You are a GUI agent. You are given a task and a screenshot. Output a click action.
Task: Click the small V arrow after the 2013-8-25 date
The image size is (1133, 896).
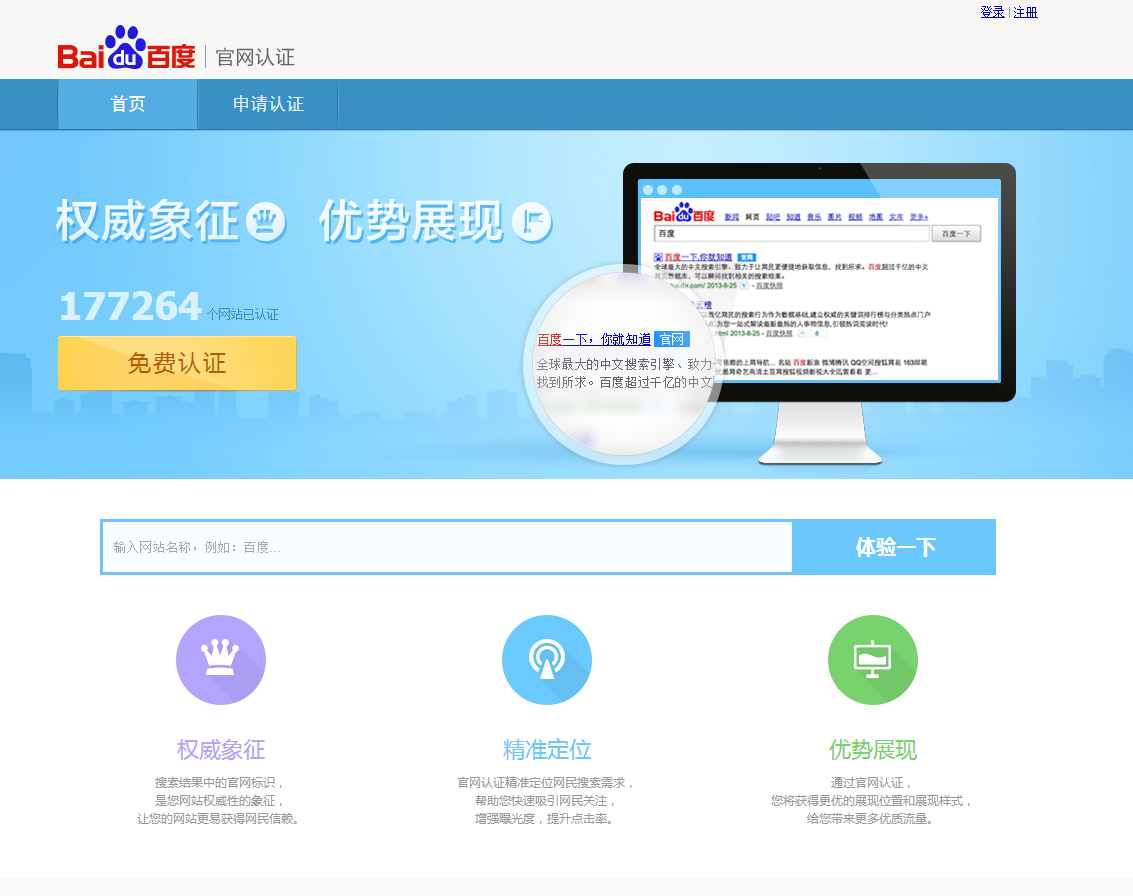coord(743,286)
